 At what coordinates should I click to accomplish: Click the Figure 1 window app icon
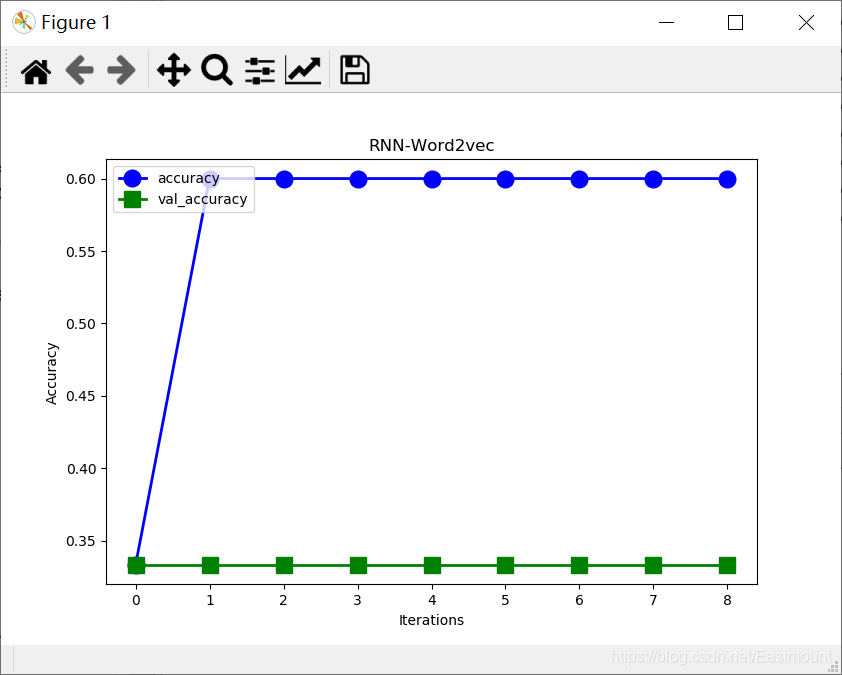point(24,23)
